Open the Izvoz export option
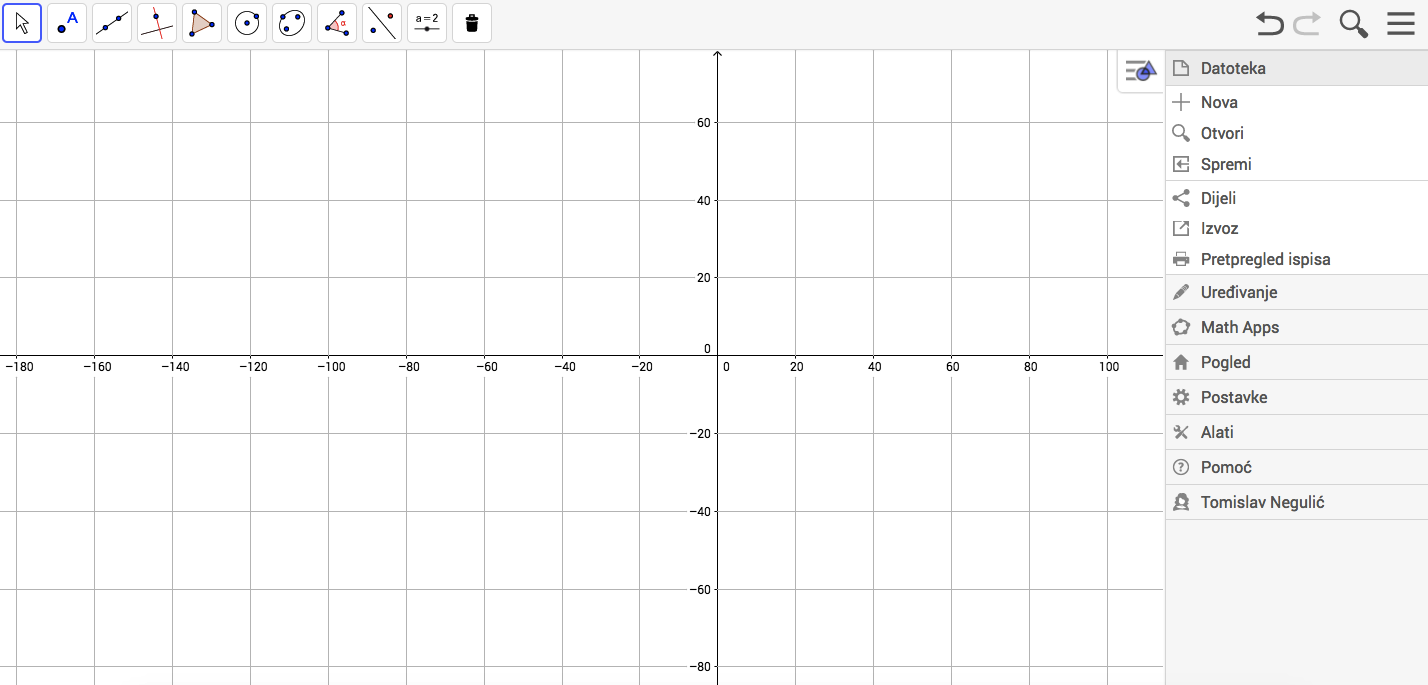The image size is (1428, 685). [x=1219, y=228]
